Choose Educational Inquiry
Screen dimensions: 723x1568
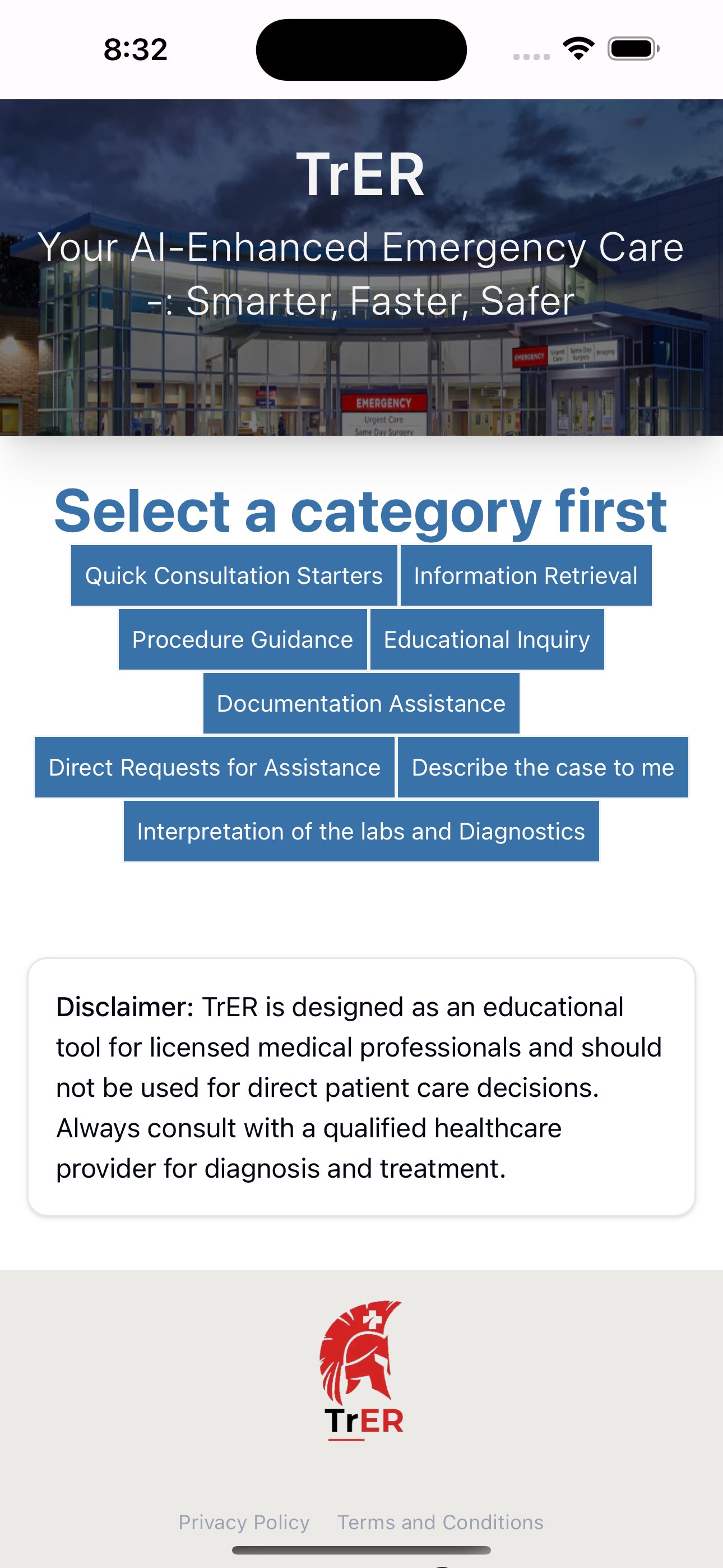click(x=487, y=639)
